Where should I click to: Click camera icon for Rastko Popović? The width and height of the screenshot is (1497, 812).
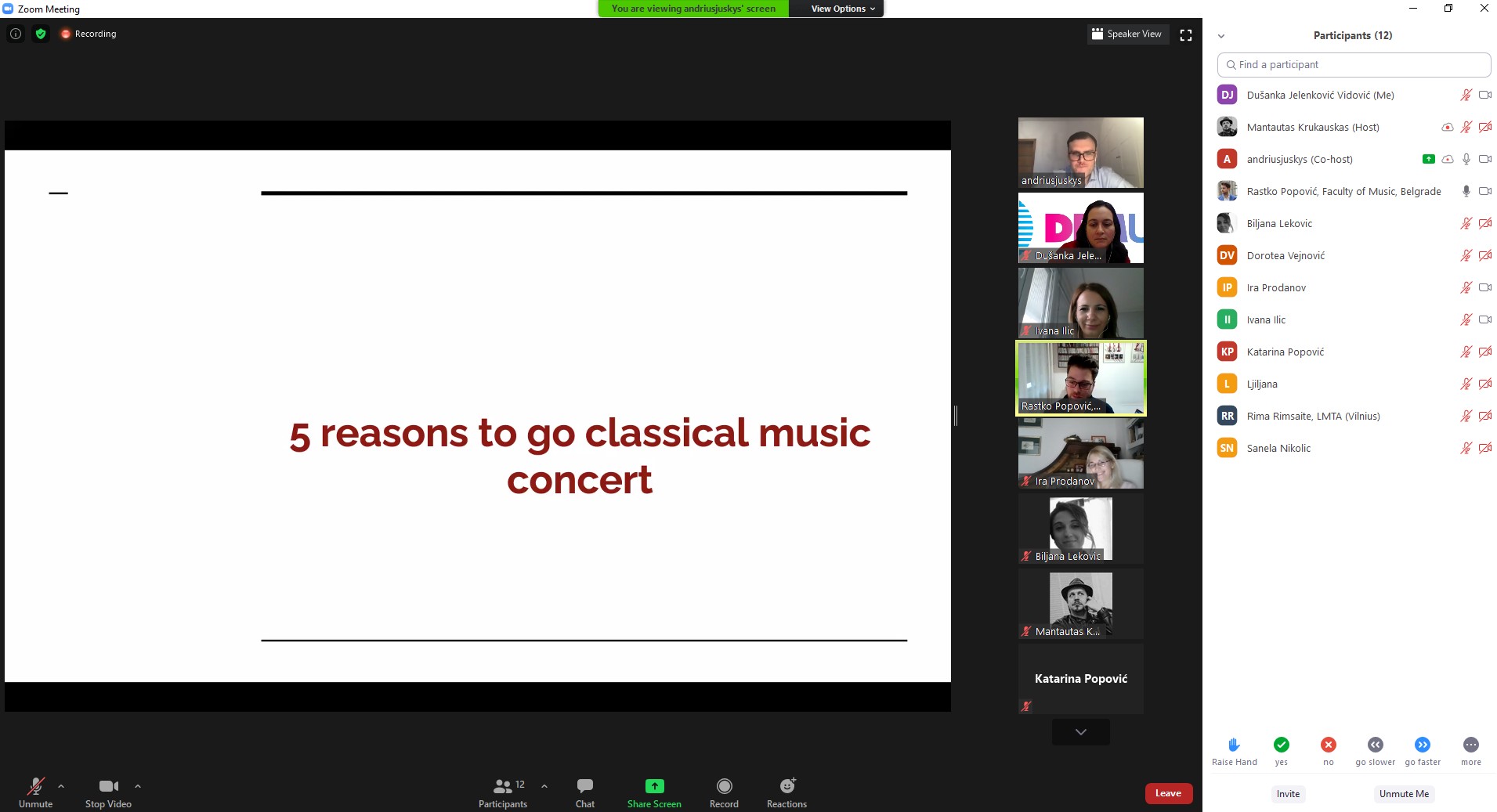click(1484, 191)
